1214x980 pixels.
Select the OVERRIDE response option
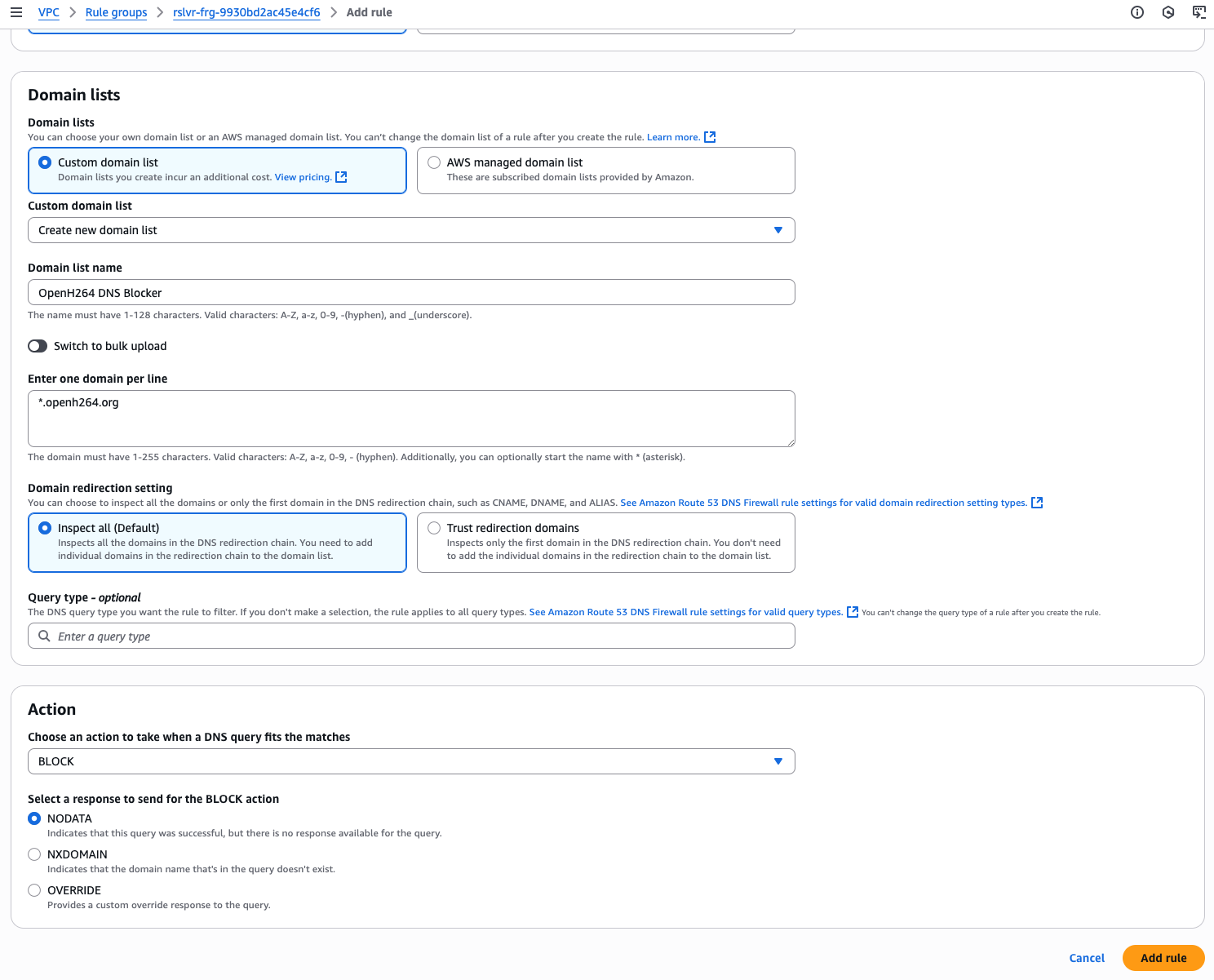point(34,890)
